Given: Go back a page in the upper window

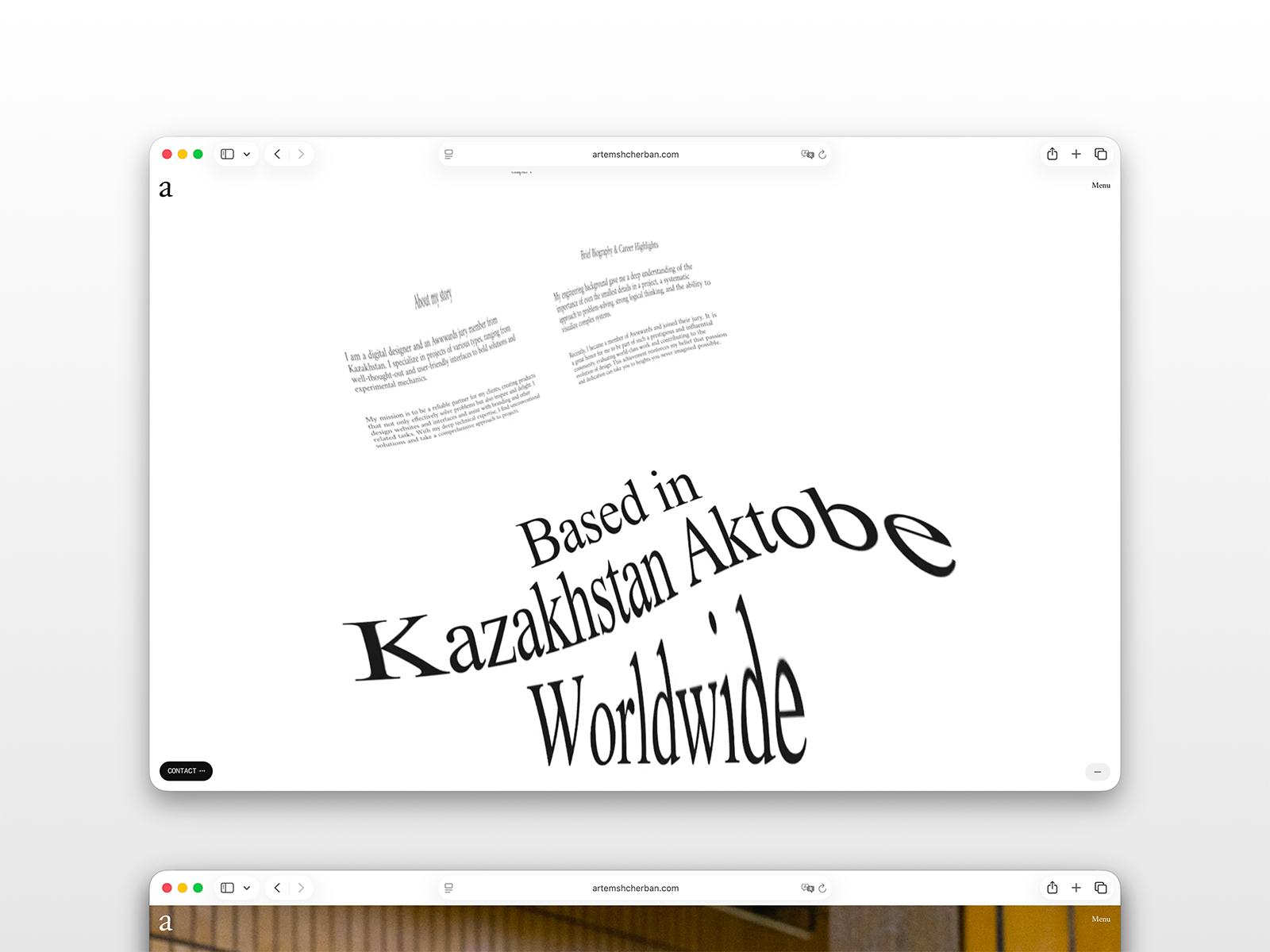Looking at the screenshot, I should 277,154.
